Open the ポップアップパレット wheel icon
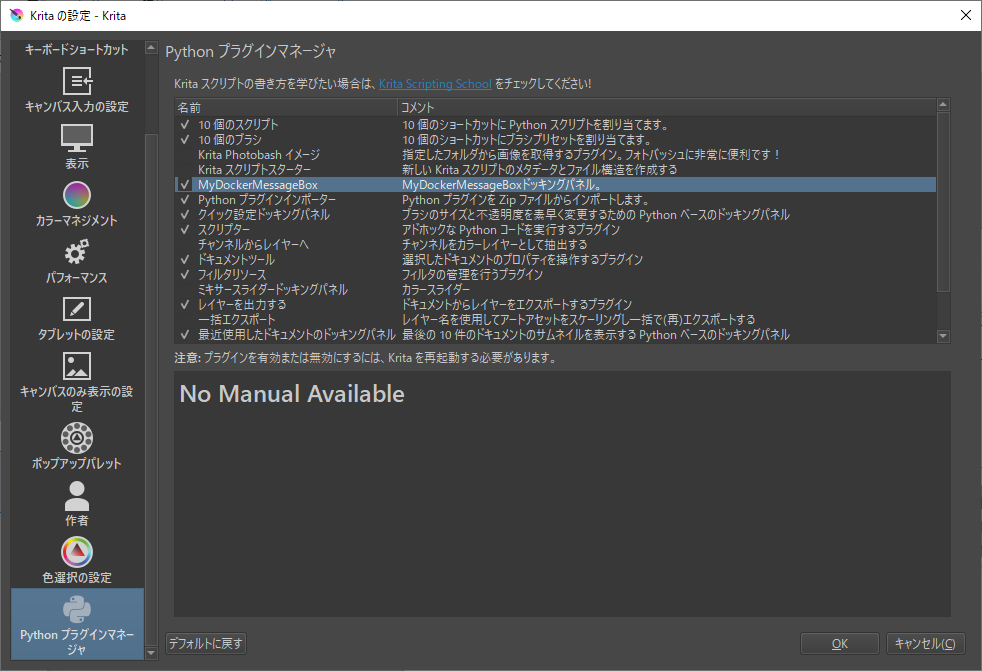Viewport: 982px width, 671px height. [x=77, y=438]
